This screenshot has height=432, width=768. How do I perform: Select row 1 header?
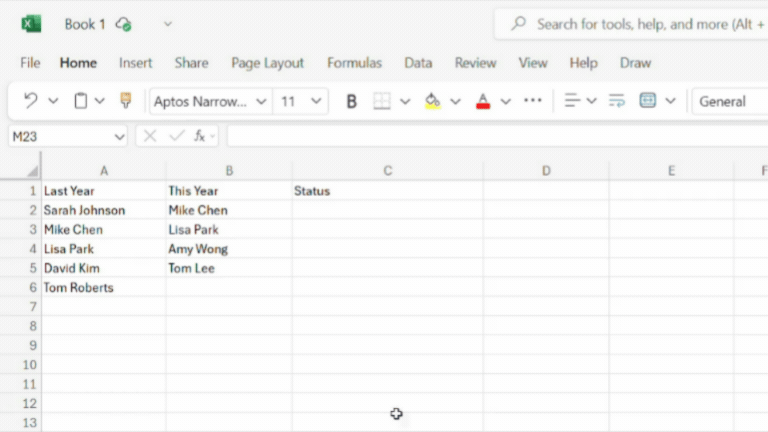coord(21,191)
